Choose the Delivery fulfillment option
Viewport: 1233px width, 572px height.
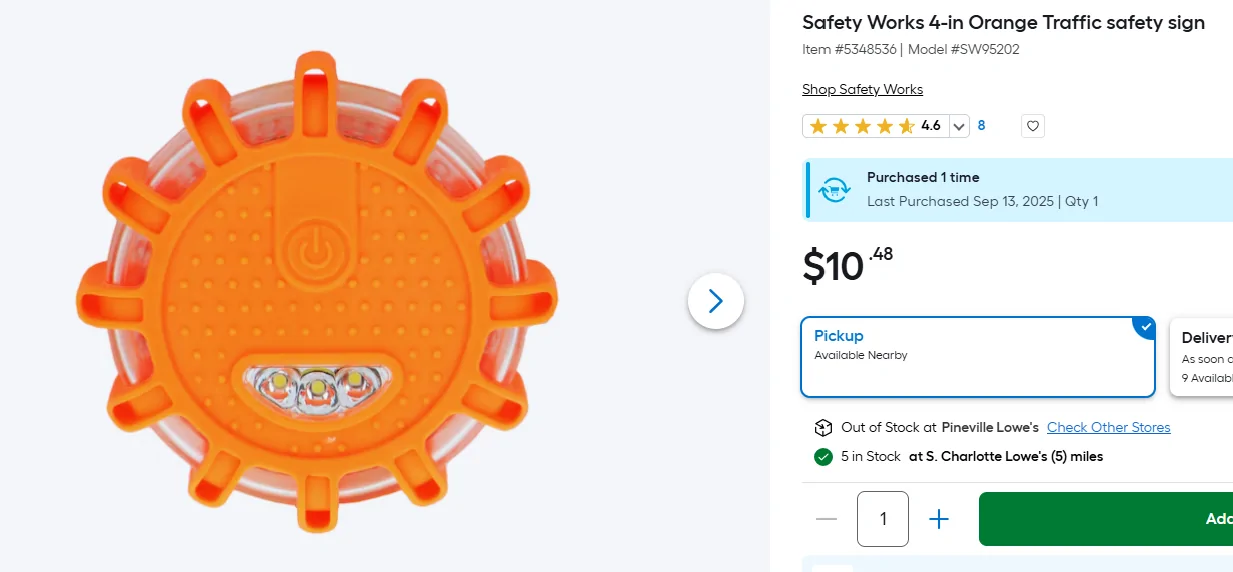1203,357
